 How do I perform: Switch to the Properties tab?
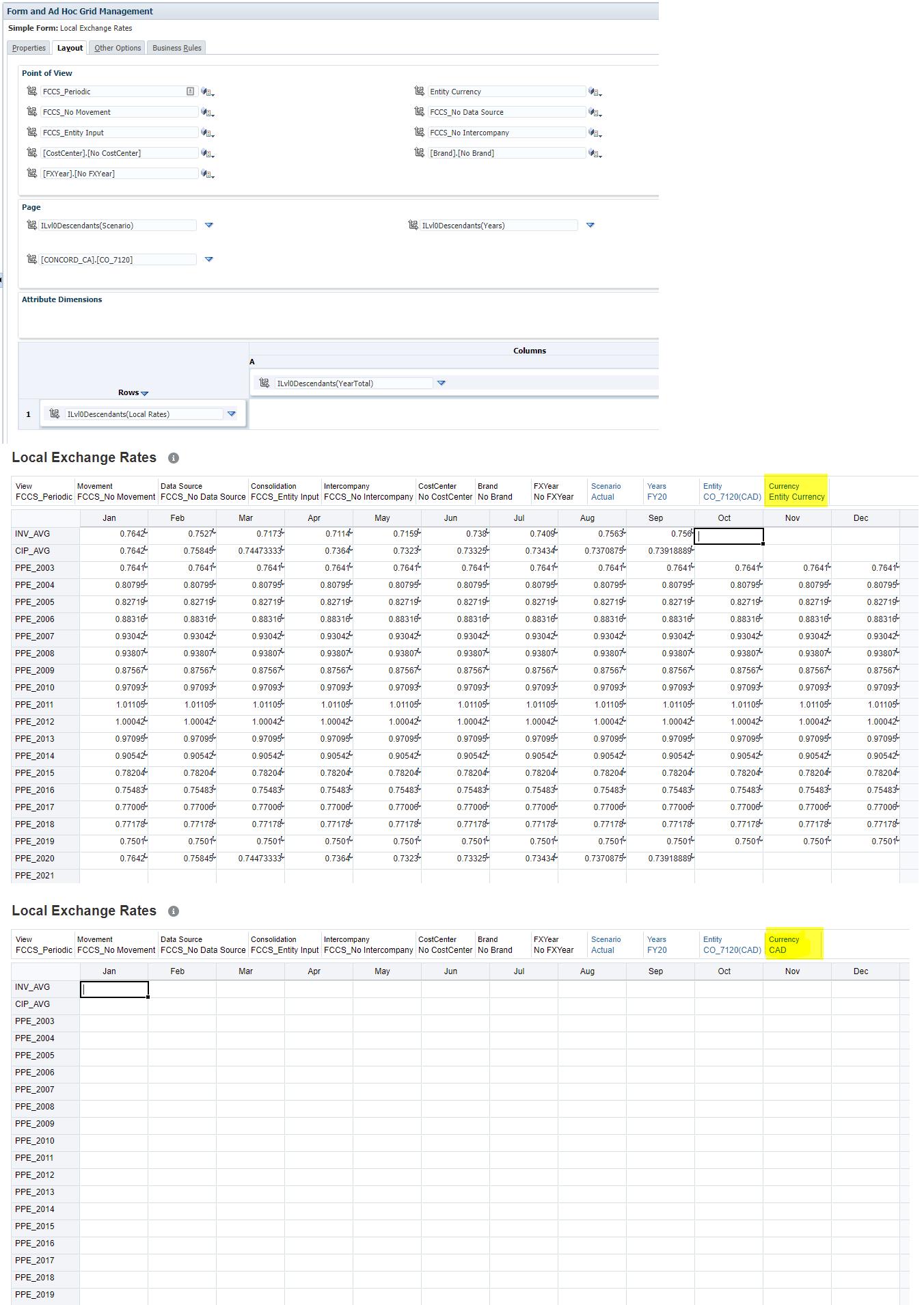coord(29,48)
